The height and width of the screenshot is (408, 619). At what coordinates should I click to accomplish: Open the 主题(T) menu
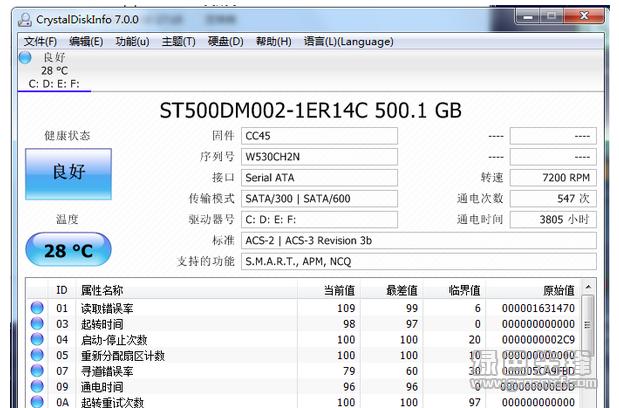(178, 41)
